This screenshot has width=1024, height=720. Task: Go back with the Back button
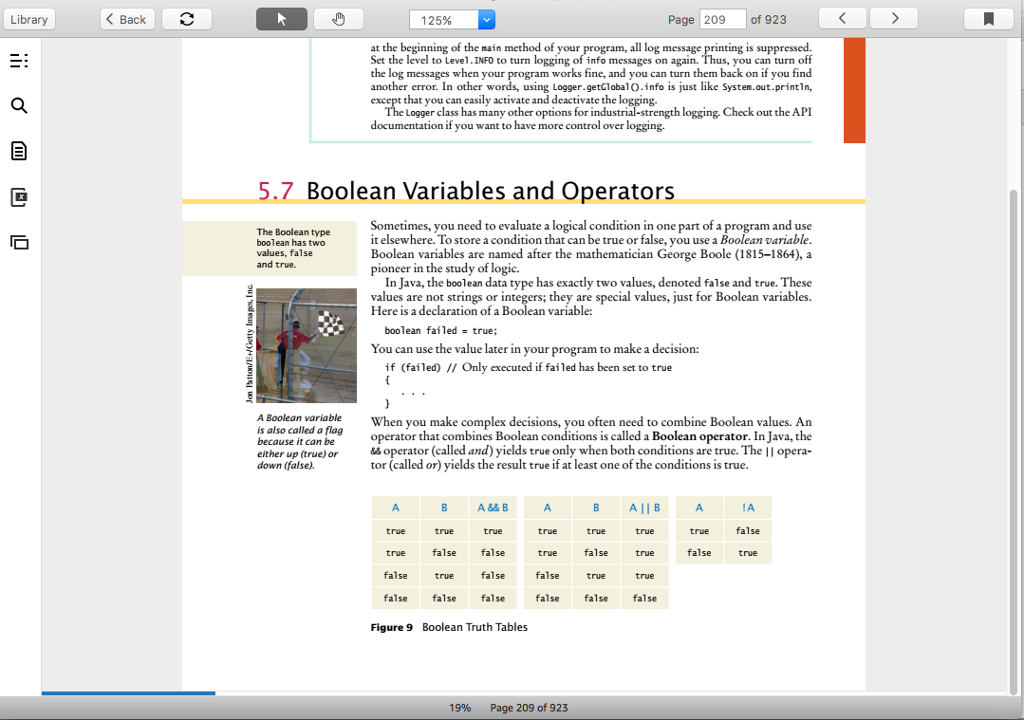pyautogui.click(x=127, y=18)
